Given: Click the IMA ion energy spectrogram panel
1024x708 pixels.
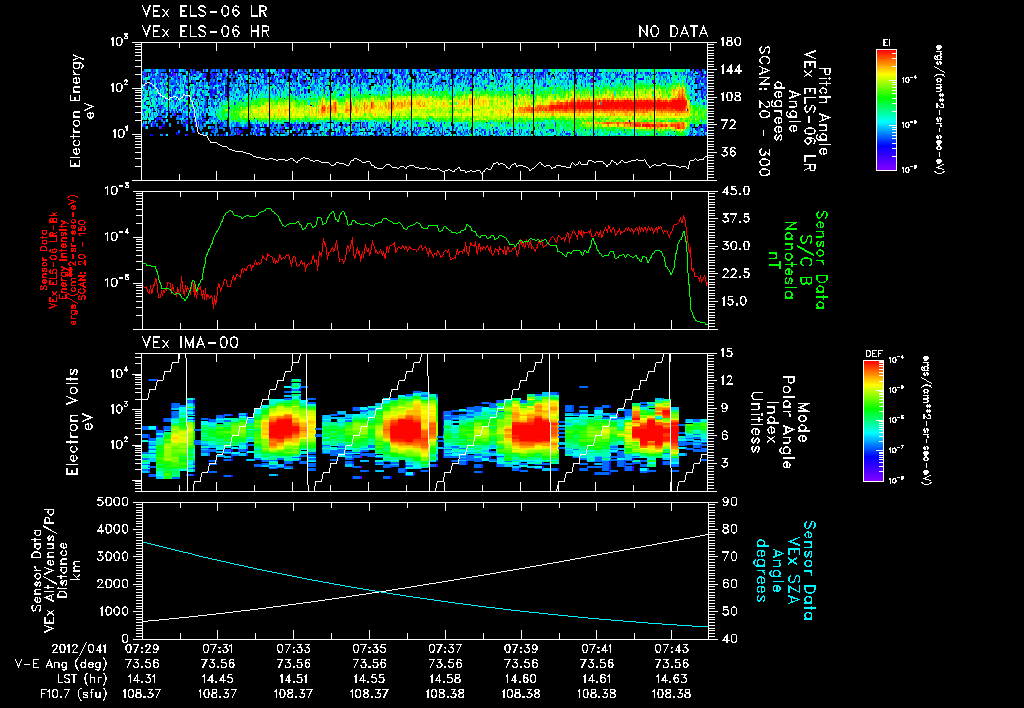Looking at the screenshot, I should point(424,423).
